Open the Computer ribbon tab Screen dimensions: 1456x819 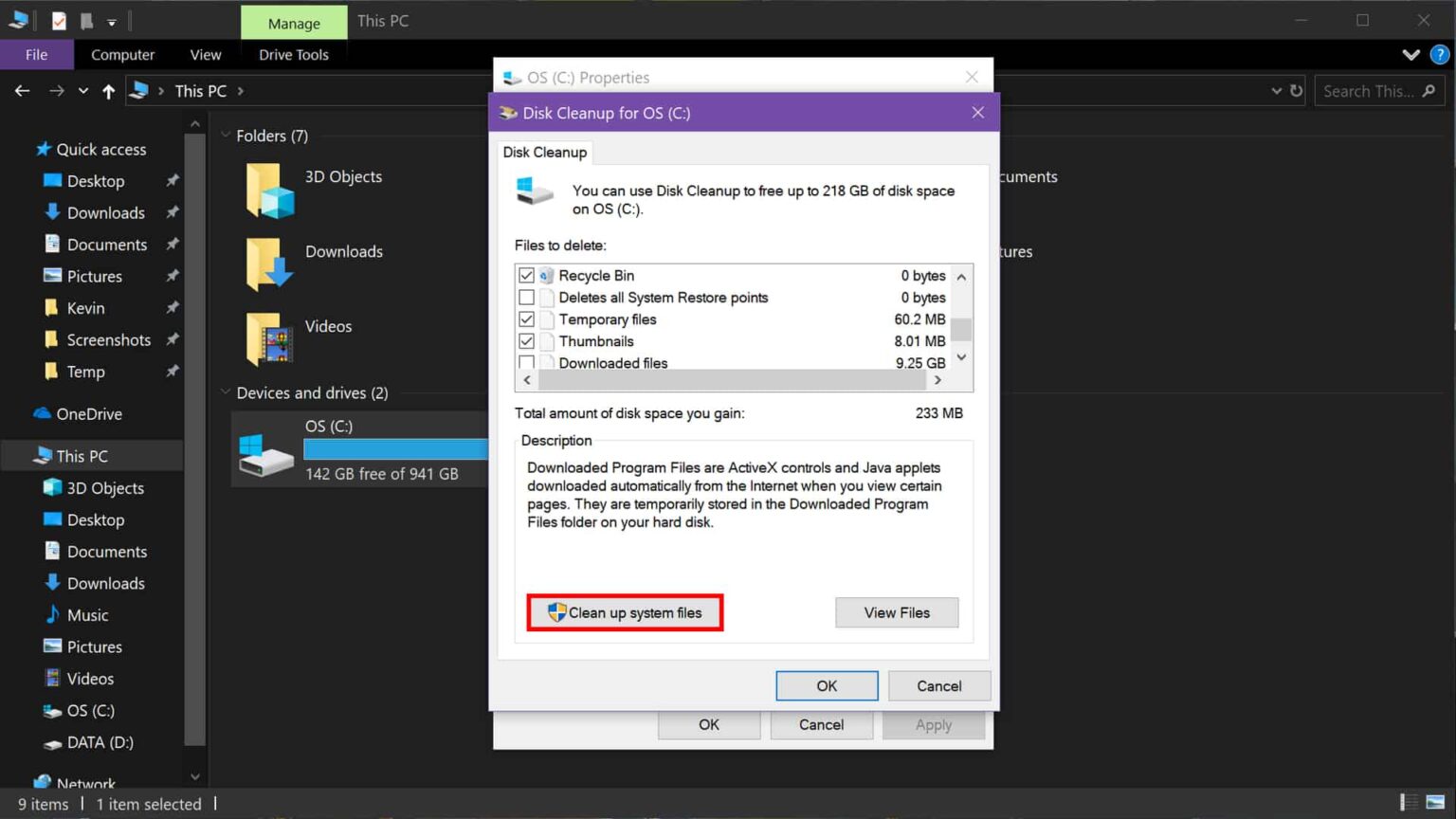(x=122, y=54)
